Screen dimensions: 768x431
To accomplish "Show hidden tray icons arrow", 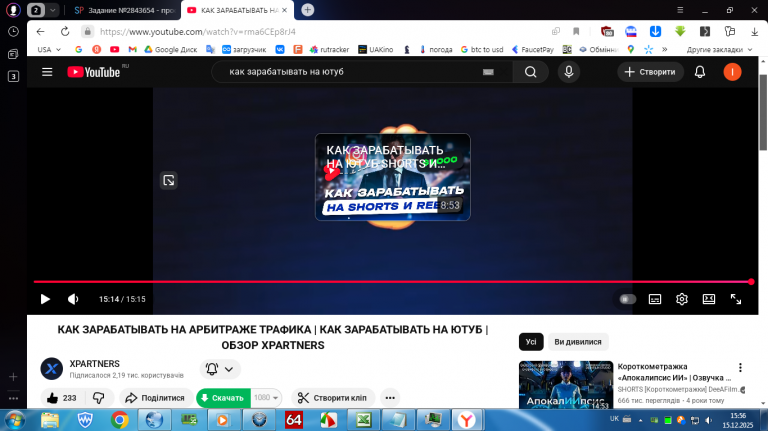I will click(640, 420).
